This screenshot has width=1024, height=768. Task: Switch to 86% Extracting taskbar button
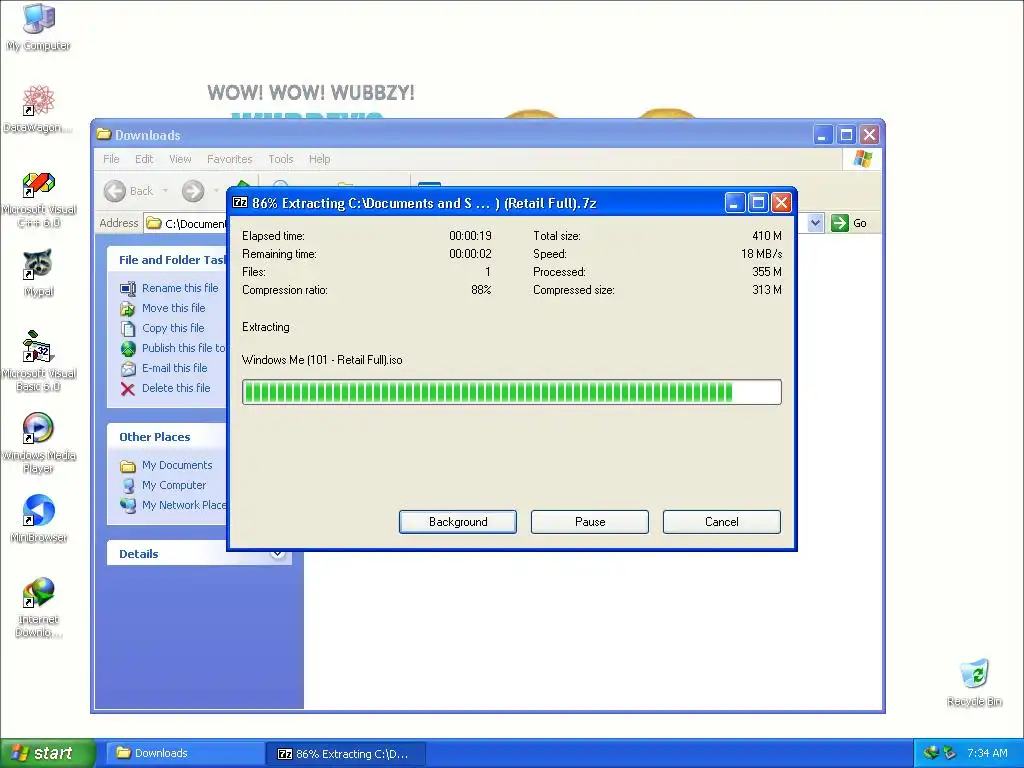tap(346, 753)
